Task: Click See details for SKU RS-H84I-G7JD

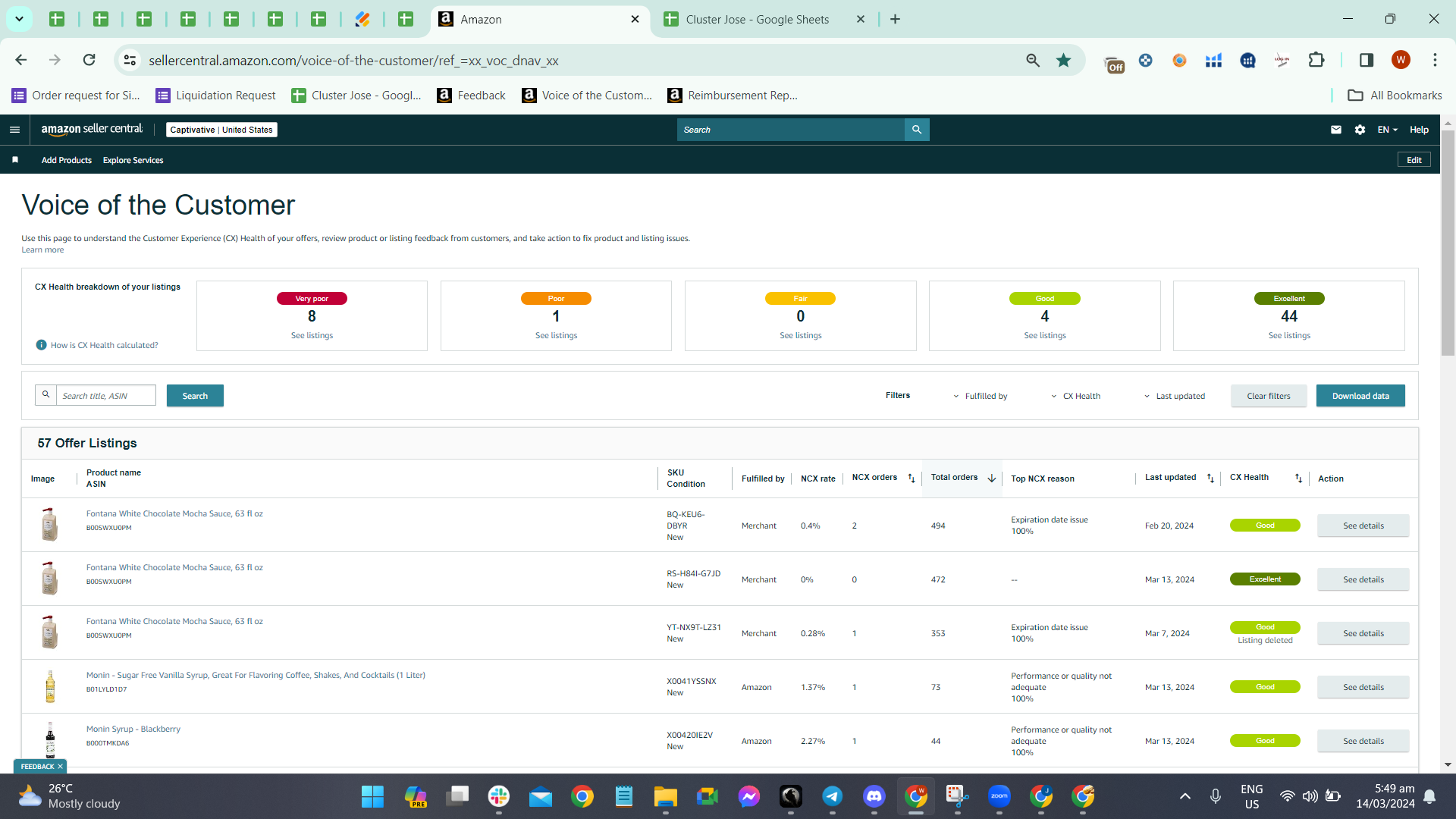Action: coord(1363,579)
